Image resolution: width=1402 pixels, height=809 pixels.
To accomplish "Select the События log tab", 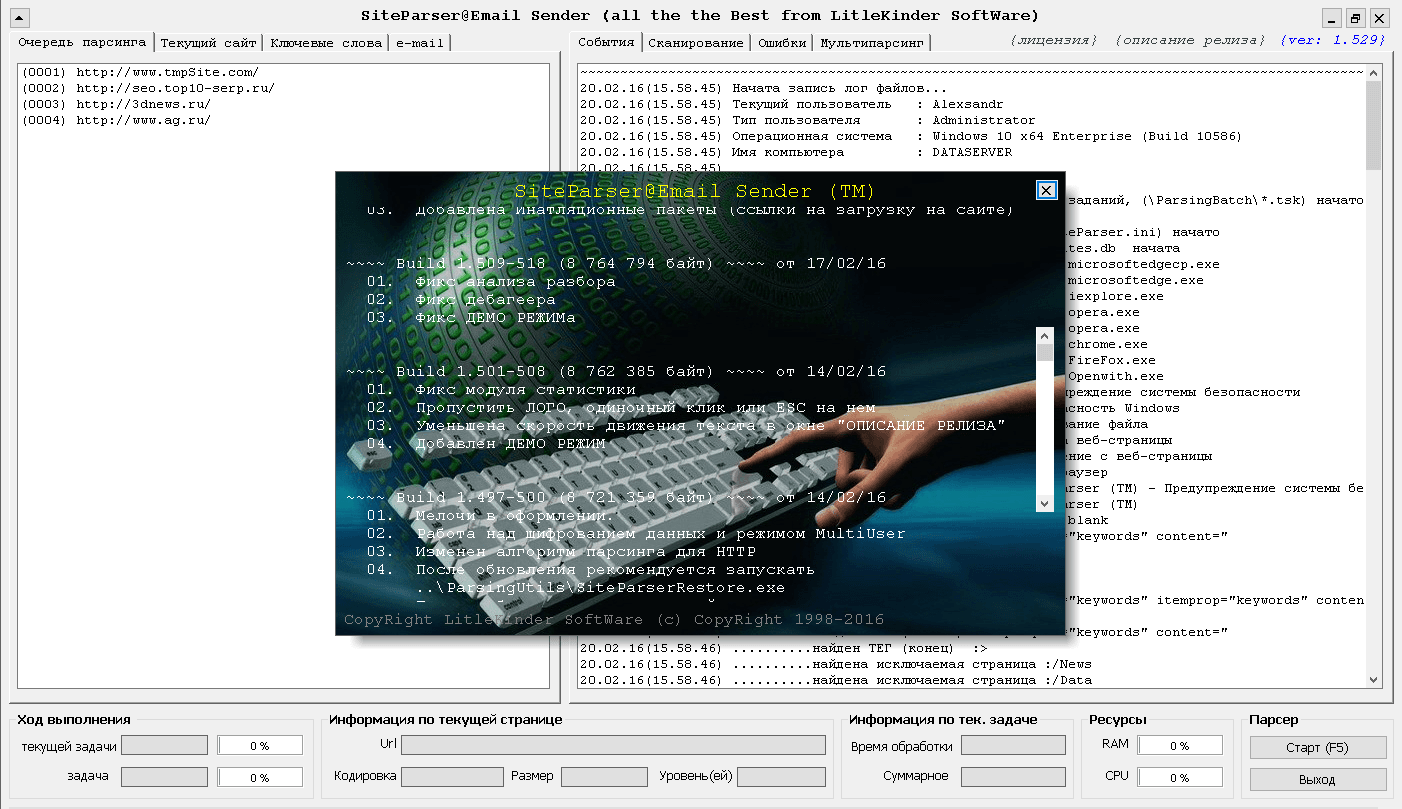I will (x=606, y=42).
